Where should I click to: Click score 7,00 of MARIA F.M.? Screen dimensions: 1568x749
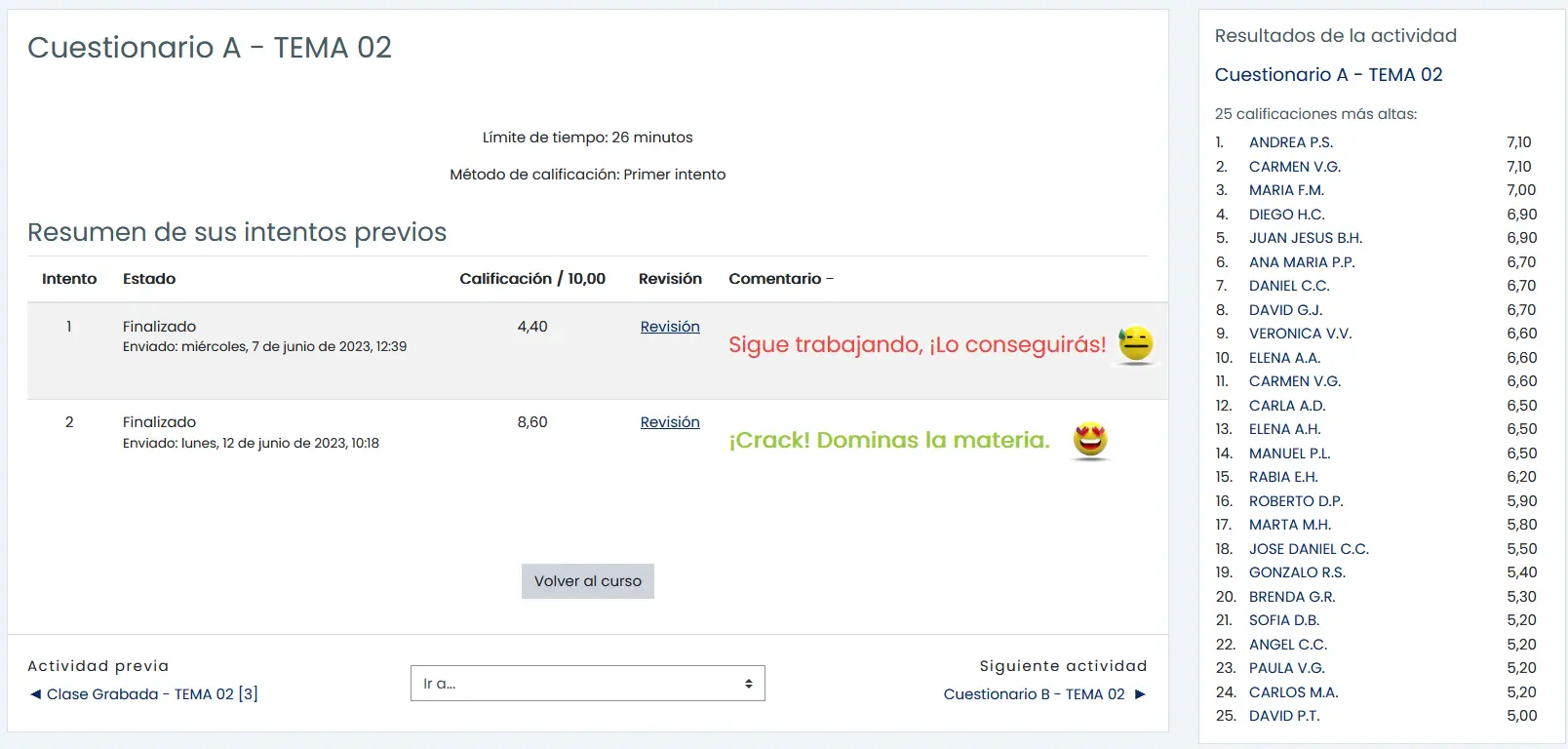[1521, 190]
